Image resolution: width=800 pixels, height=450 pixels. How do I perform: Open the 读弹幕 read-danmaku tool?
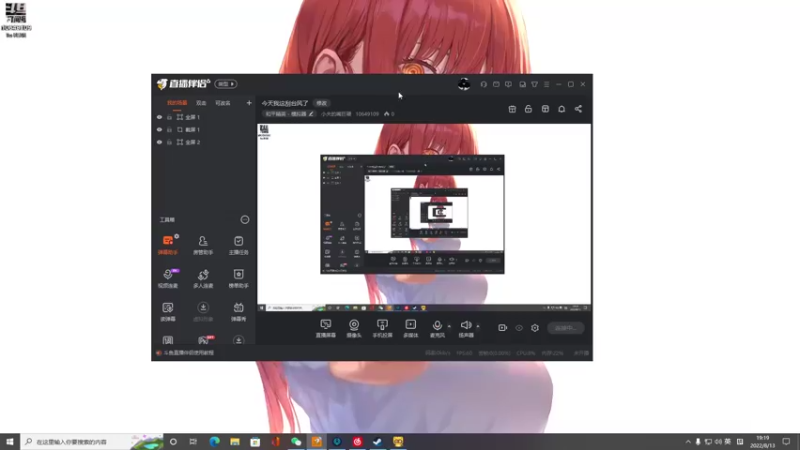pos(168,311)
